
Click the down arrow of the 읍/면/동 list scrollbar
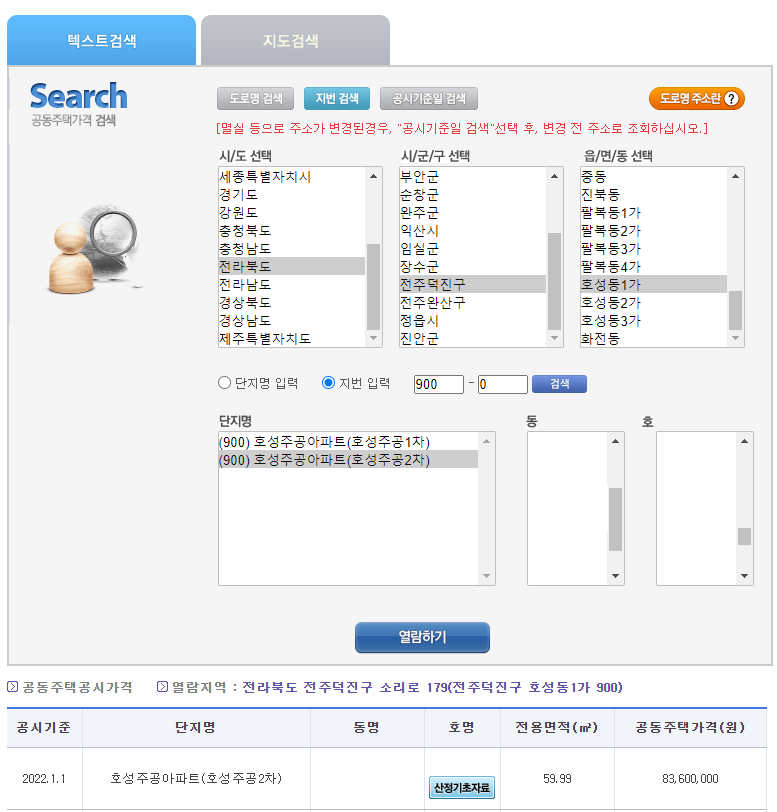[x=736, y=338]
